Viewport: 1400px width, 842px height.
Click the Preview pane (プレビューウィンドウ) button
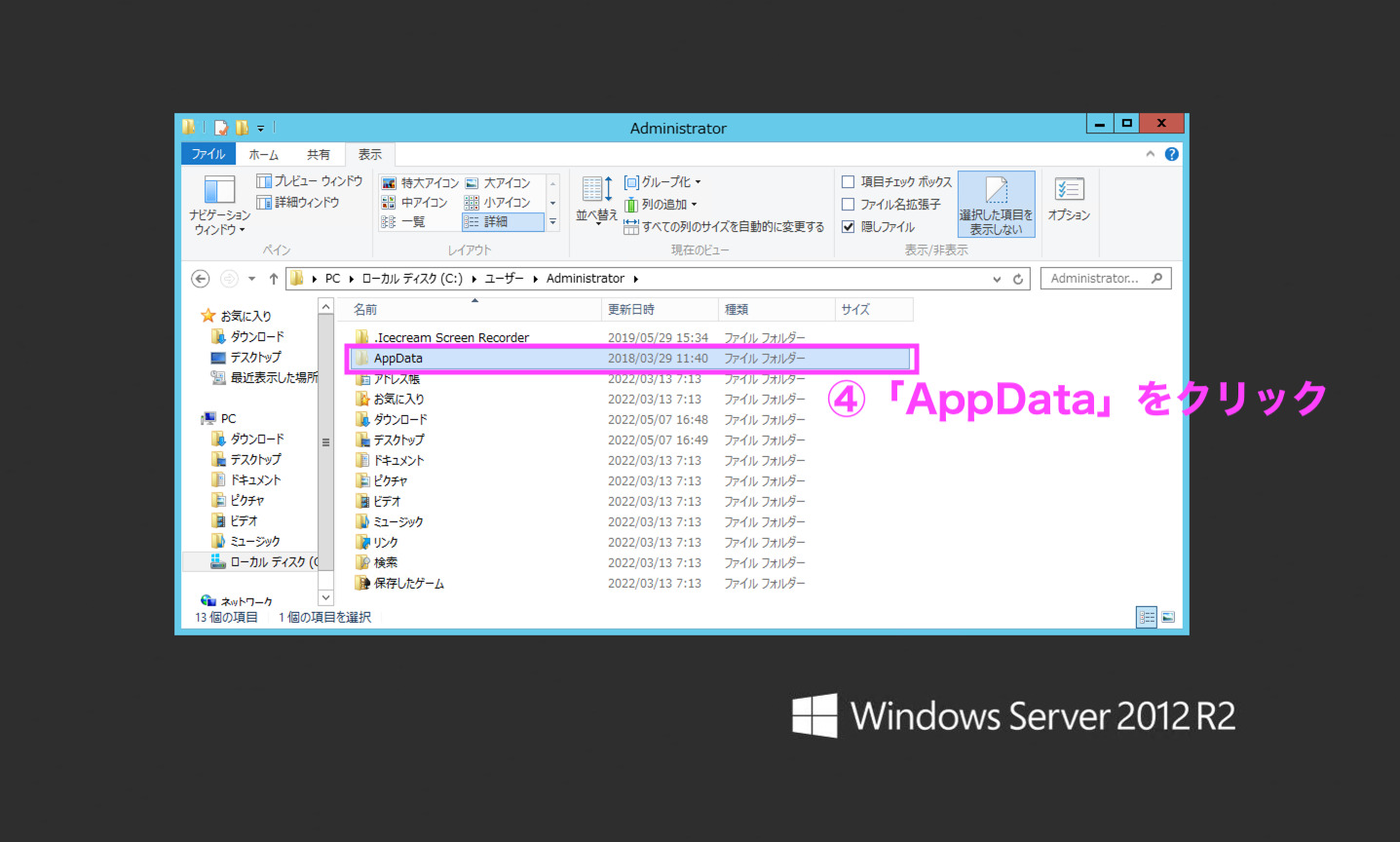tap(310, 181)
